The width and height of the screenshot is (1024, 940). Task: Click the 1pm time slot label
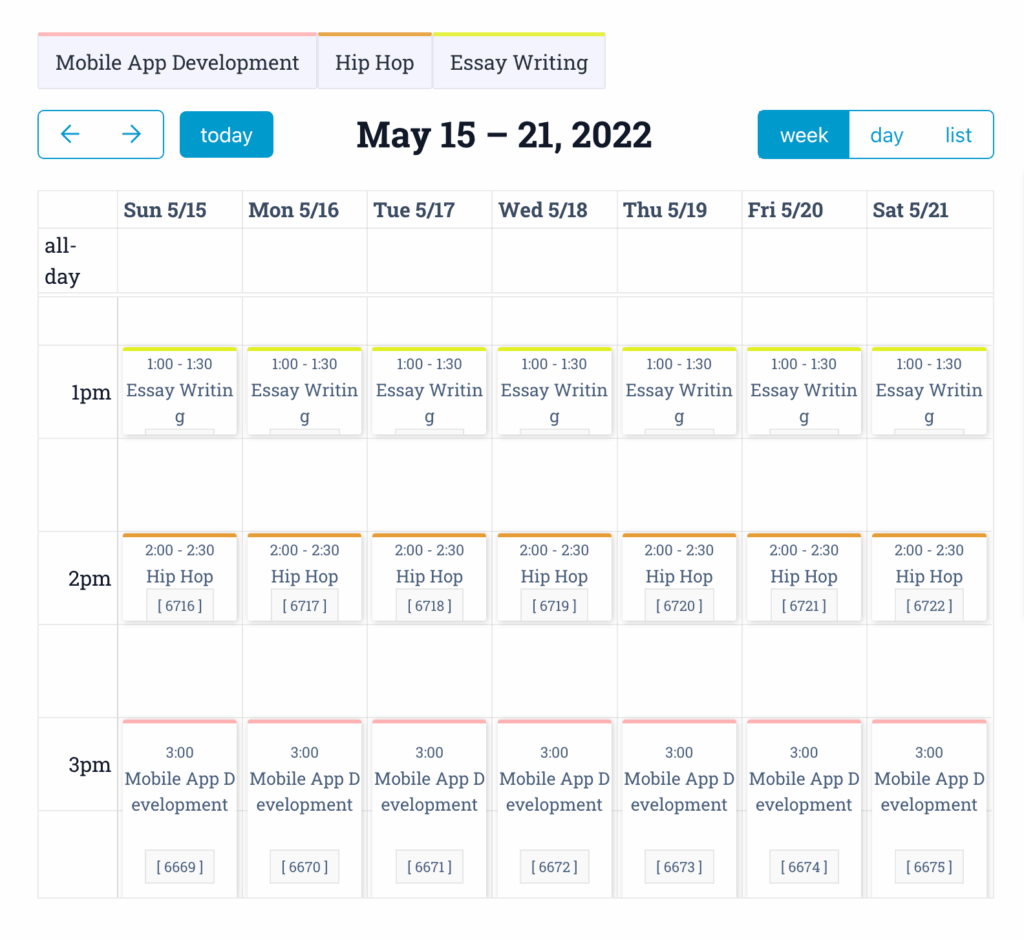(x=91, y=393)
